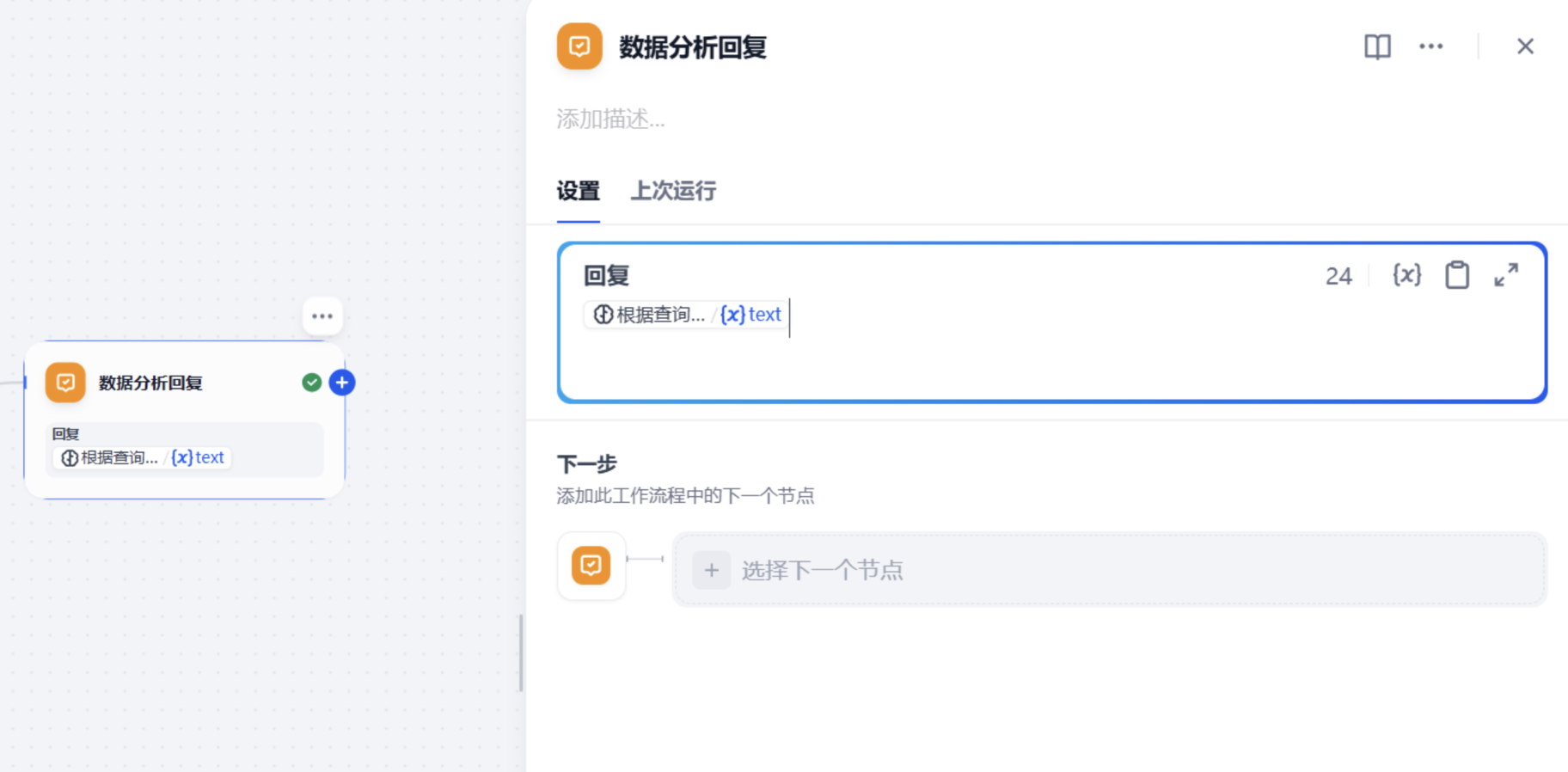
Task: Click the plus icon beside 选择下一个节点
Action: (x=712, y=570)
